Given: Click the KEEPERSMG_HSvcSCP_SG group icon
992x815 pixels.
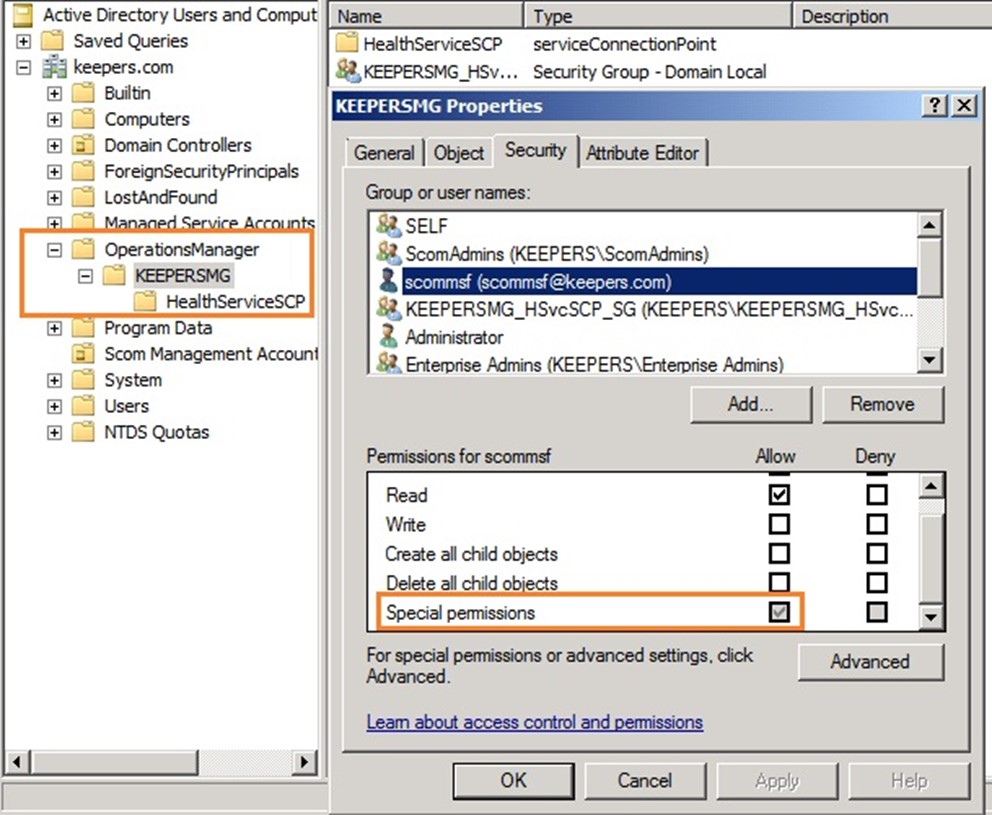Looking at the screenshot, I should (388, 309).
